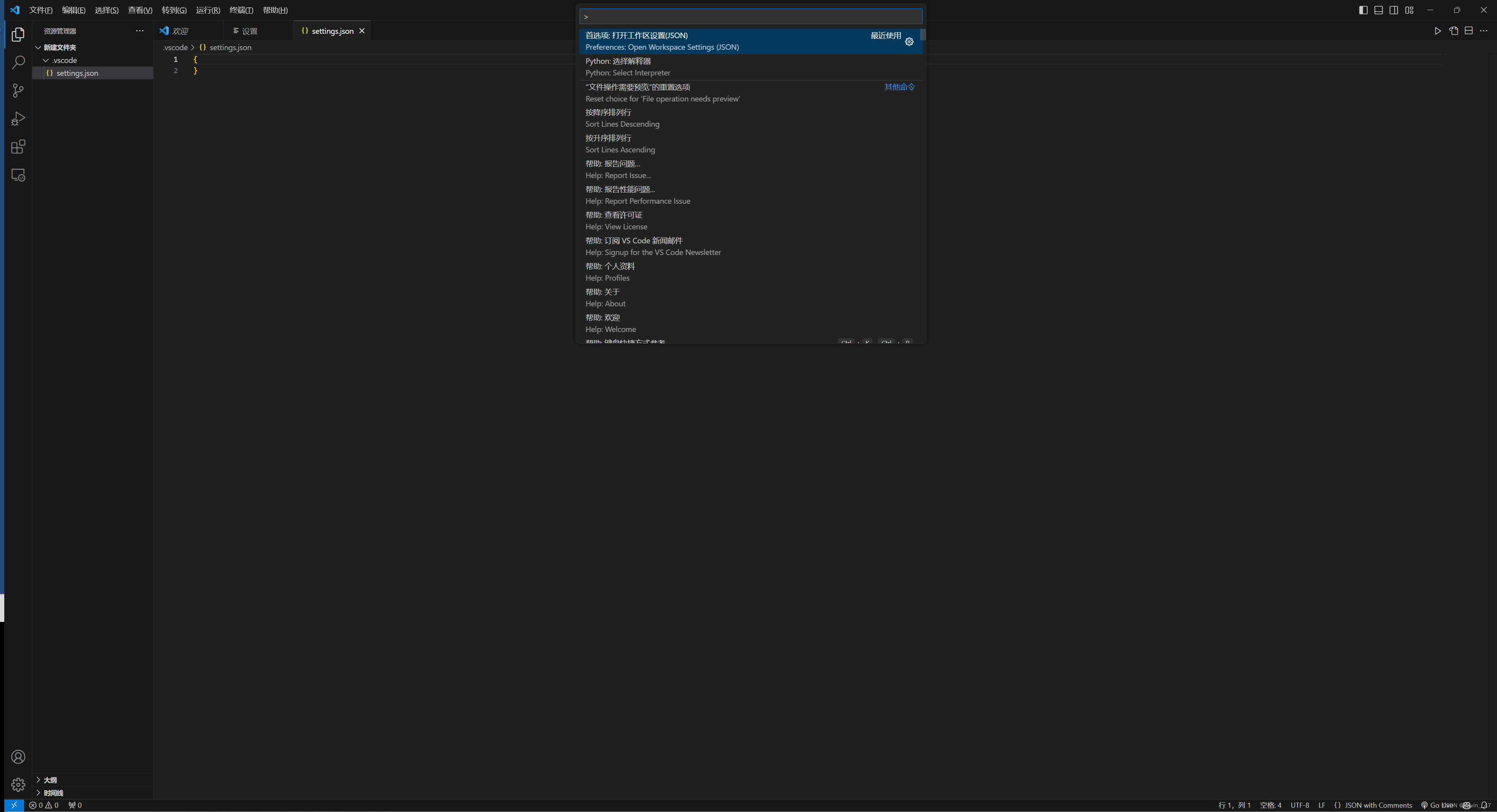This screenshot has height=812, width=1497.
Task: Open the Manage settings gear icon
Action: (x=17, y=784)
